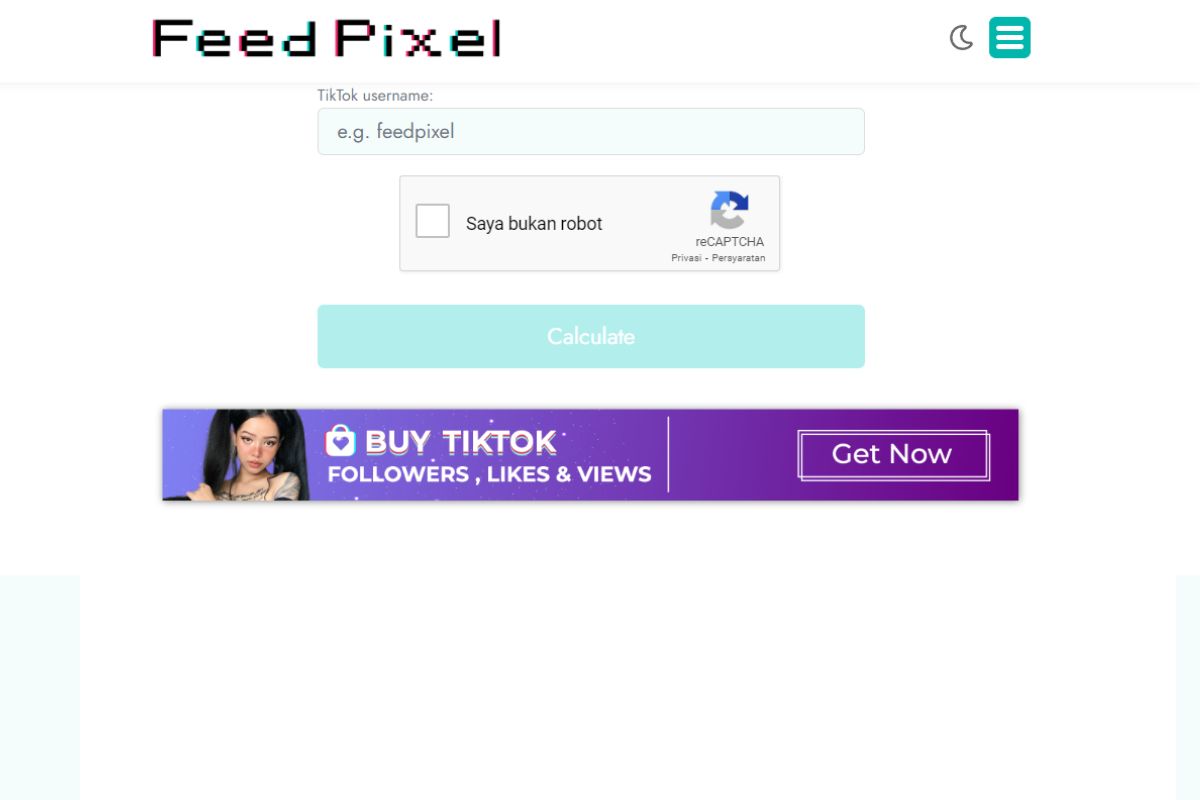1200x800 pixels.
Task: Open the teal hamburger menu
Action: click(x=1010, y=38)
